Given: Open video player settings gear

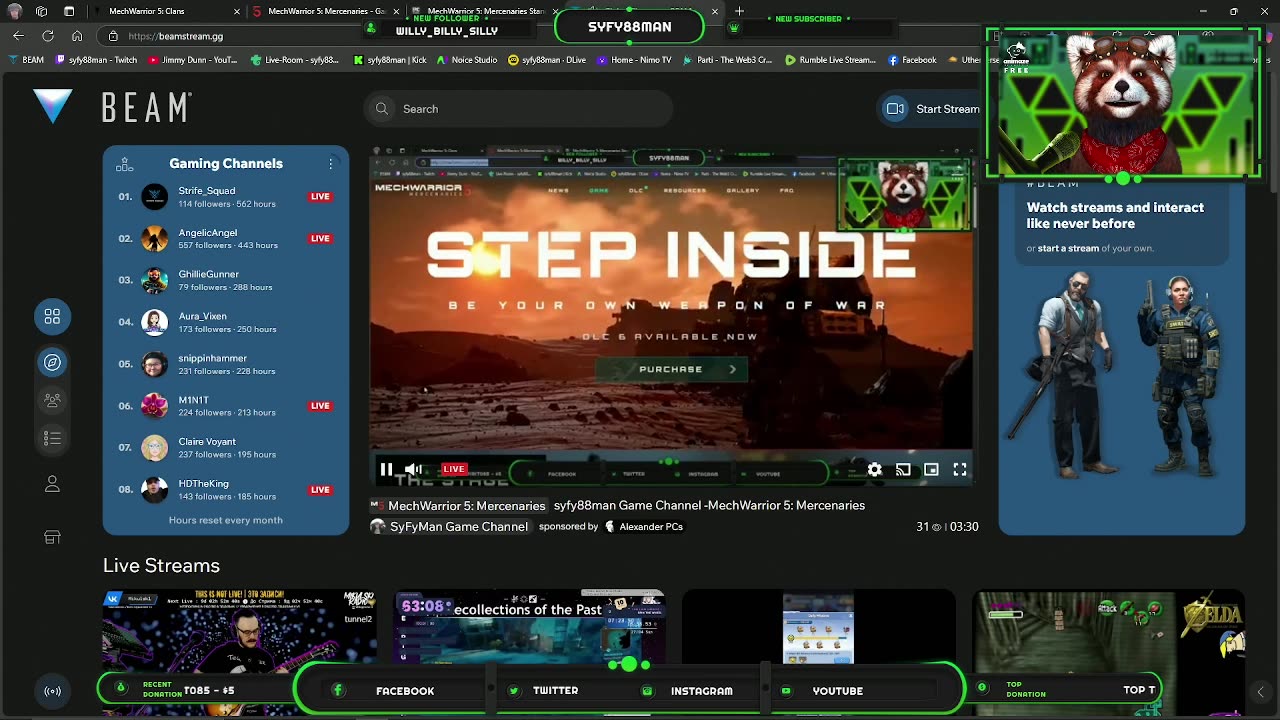Looking at the screenshot, I should pyautogui.click(x=875, y=469).
